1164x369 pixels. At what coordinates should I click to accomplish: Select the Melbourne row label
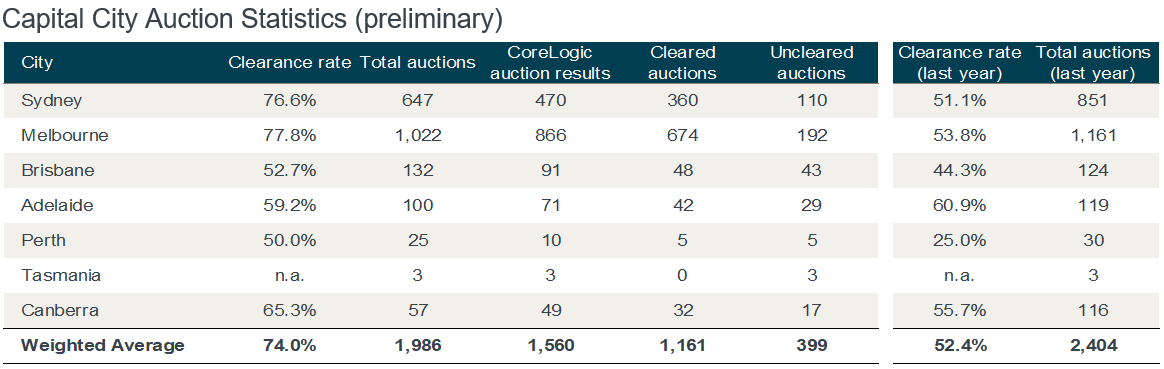(65, 136)
